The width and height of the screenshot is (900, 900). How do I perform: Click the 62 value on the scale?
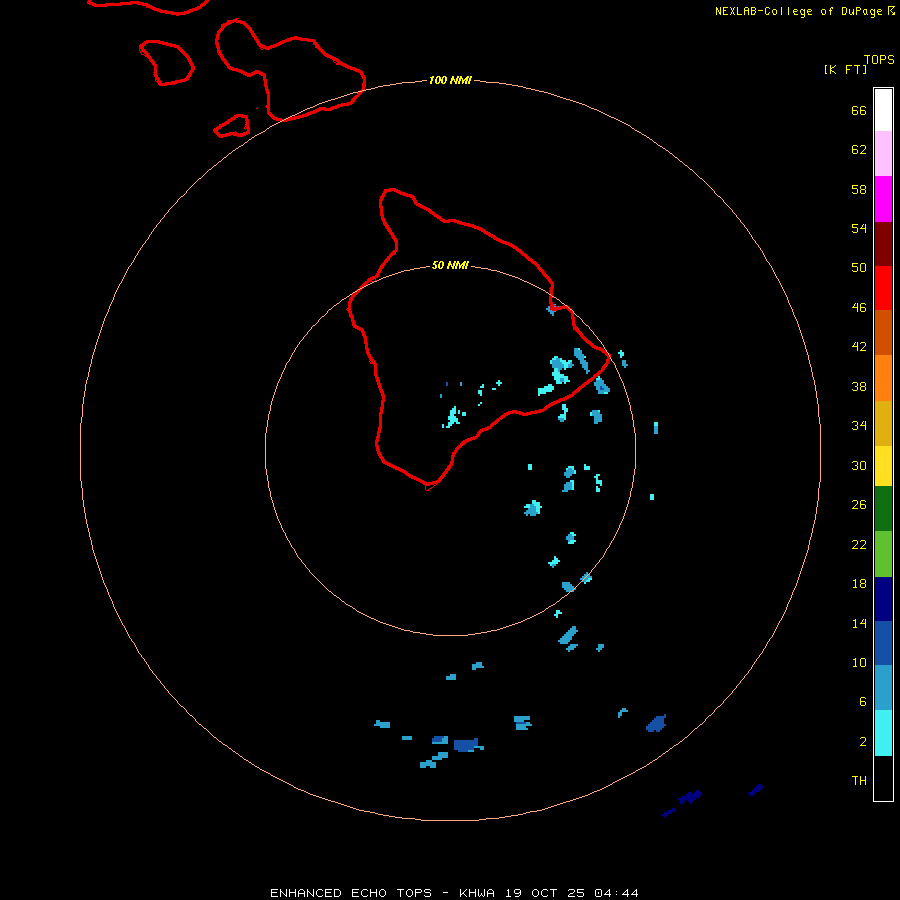click(859, 150)
